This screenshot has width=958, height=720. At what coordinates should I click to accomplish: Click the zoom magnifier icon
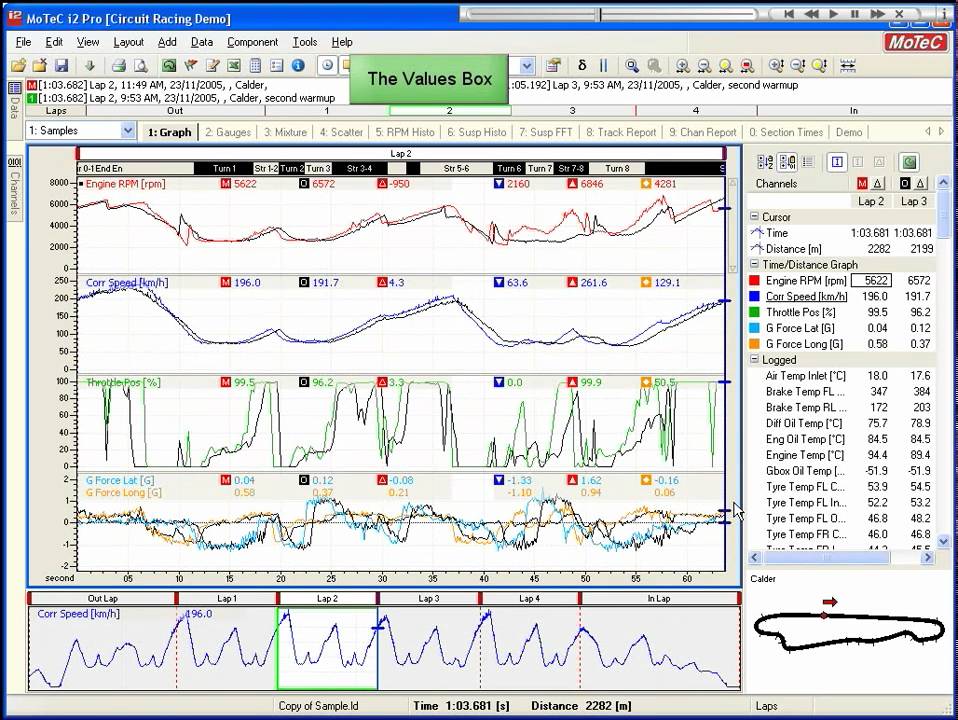pyautogui.click(x=632, y=65)
